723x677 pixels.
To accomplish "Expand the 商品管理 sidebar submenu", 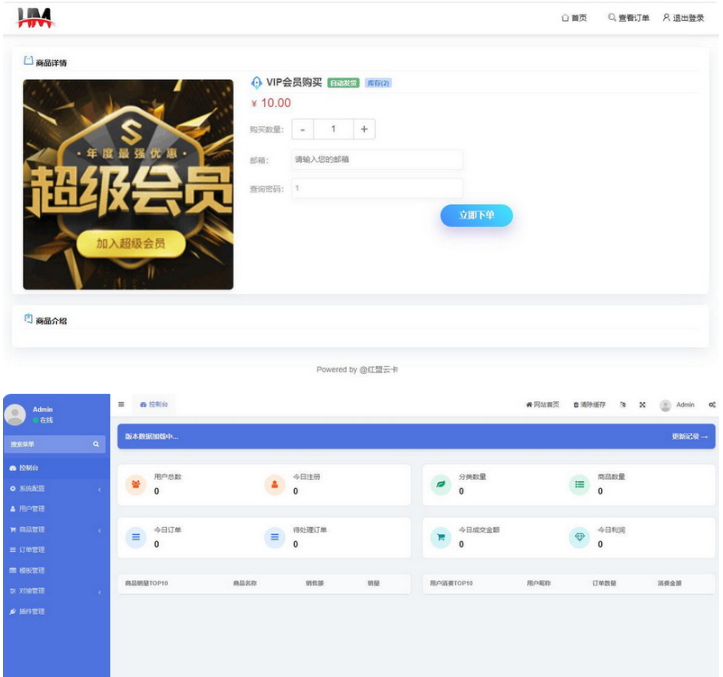I will coord(54,529).
